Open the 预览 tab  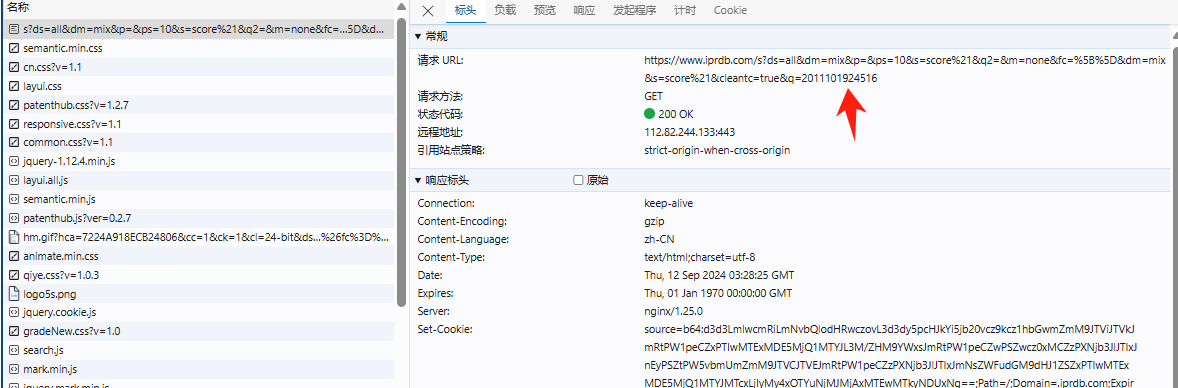click(x=545, y=11)
